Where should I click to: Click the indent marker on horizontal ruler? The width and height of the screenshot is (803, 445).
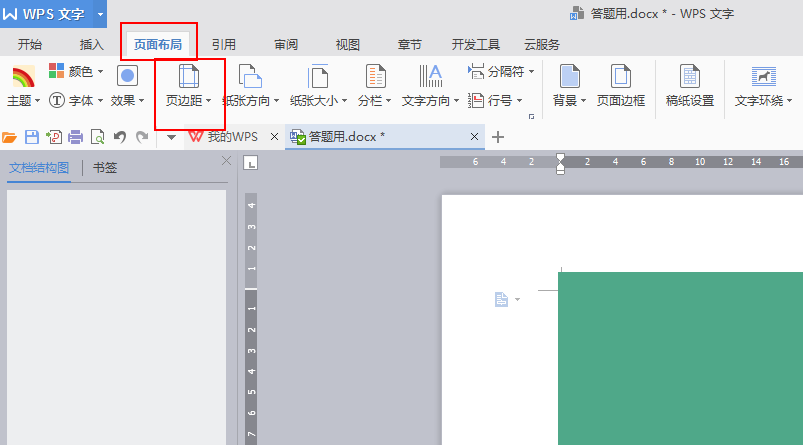click(x=560, y=164)
